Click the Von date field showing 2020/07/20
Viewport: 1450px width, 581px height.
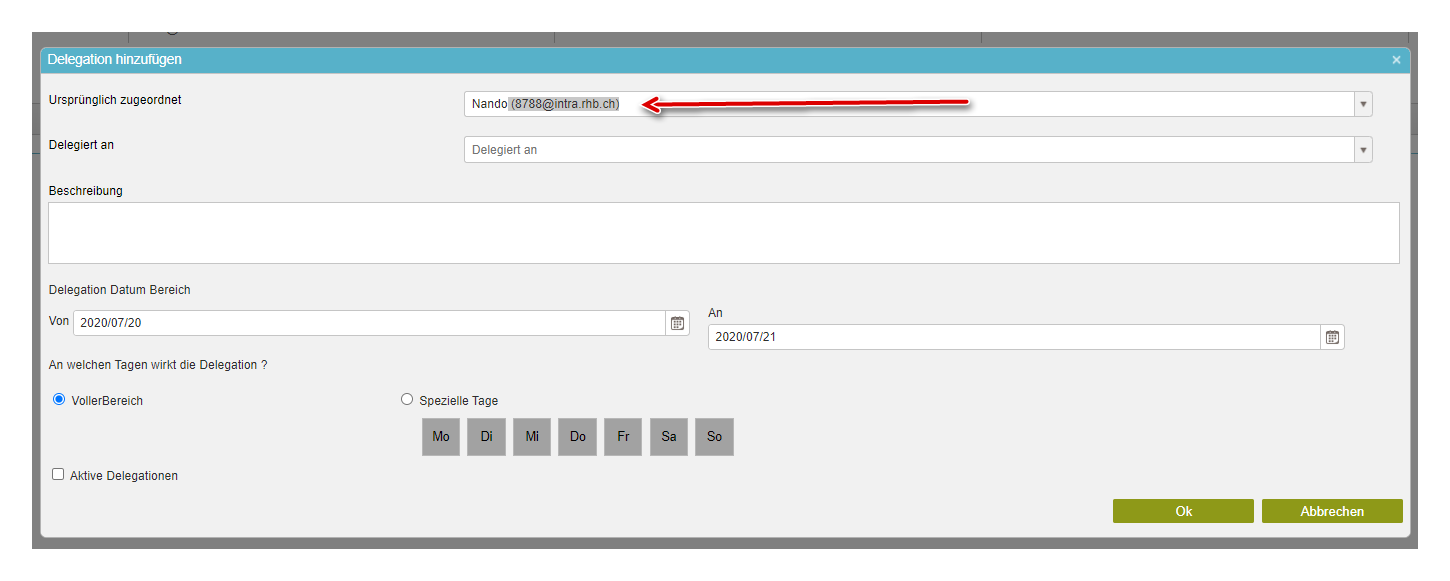tap(368, 323)
